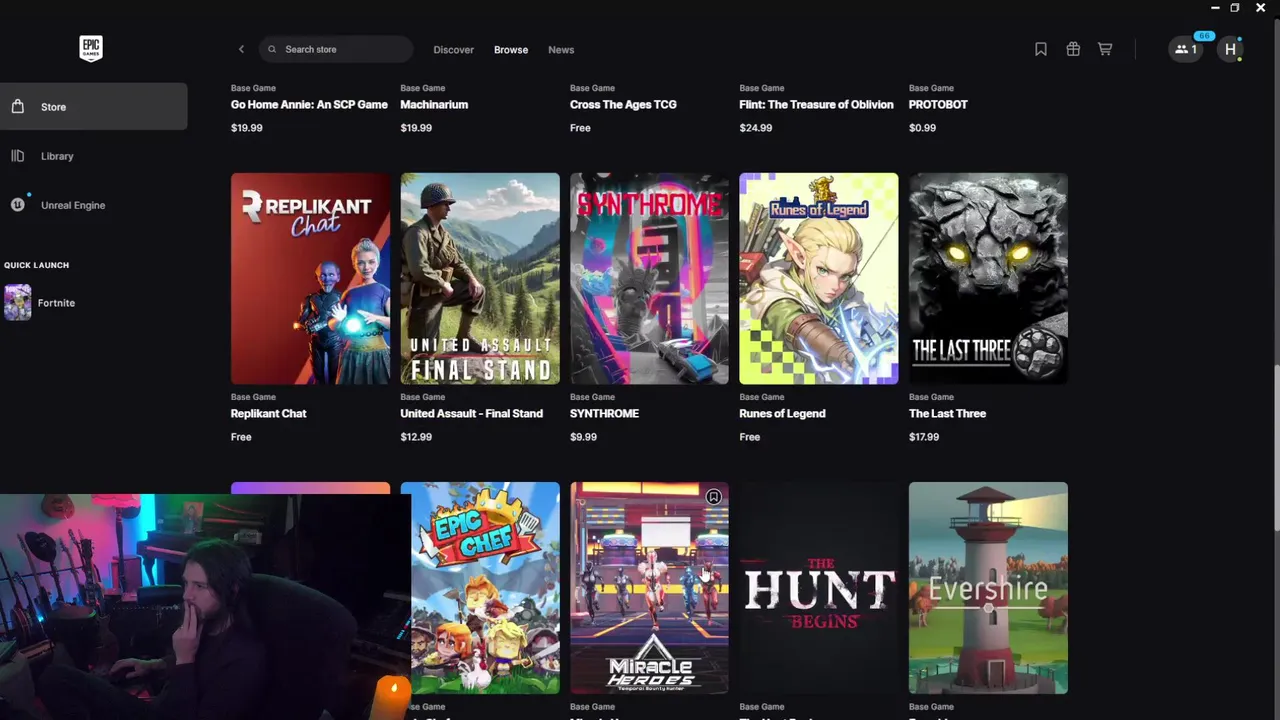Viewport: 1280px width, 720px height.
Task: Click the $12.99 price label
Action: [416, 437]
